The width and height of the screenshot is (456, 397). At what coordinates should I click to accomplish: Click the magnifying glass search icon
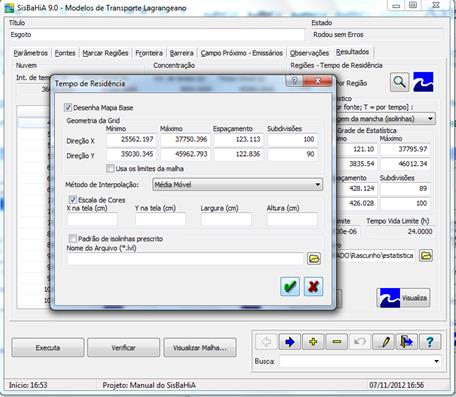point(400,82)
